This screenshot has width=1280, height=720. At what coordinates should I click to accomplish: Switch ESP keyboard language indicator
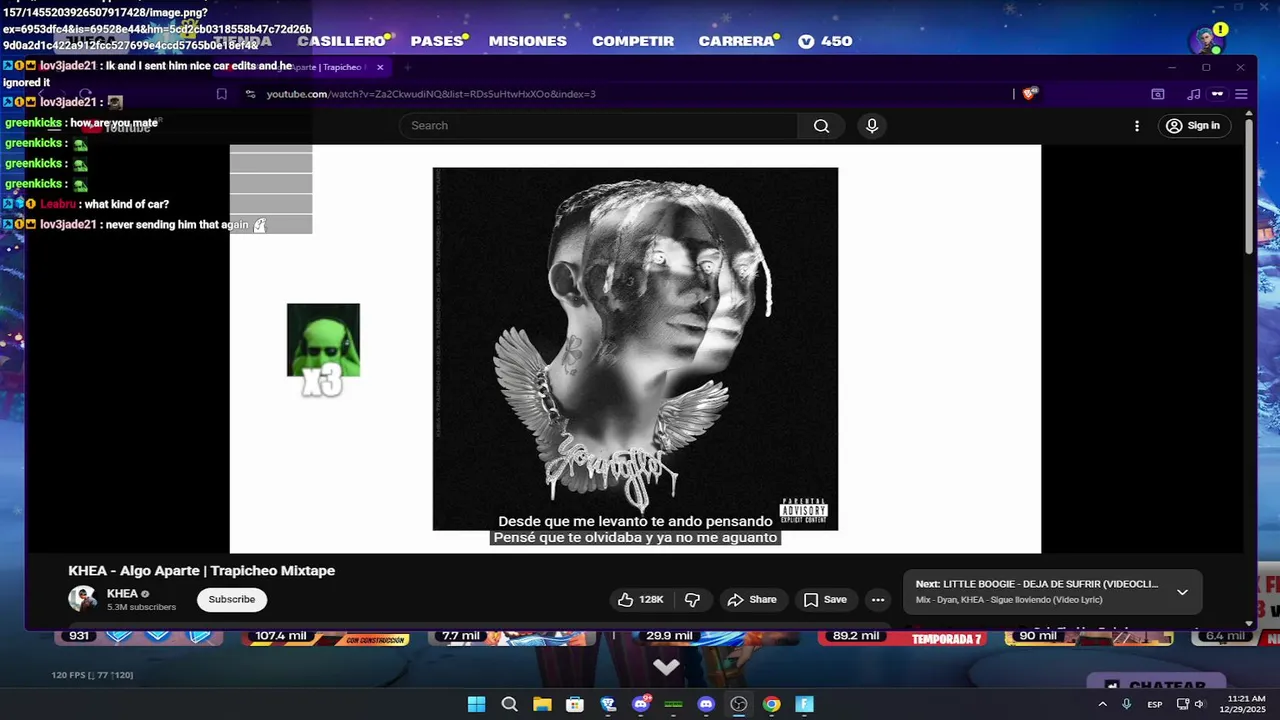pos(1155,705)
